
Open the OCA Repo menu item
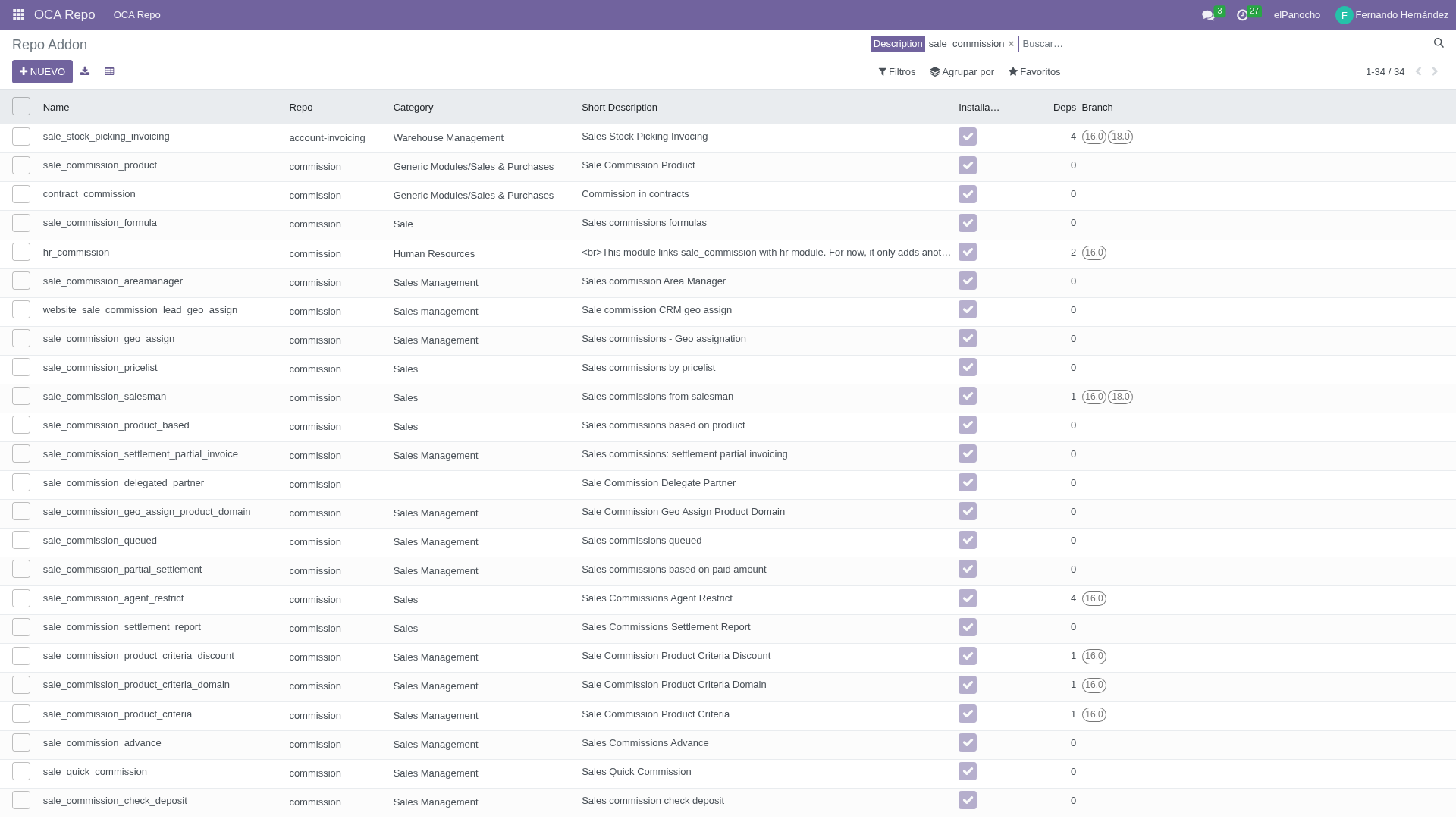coord(136,15)
